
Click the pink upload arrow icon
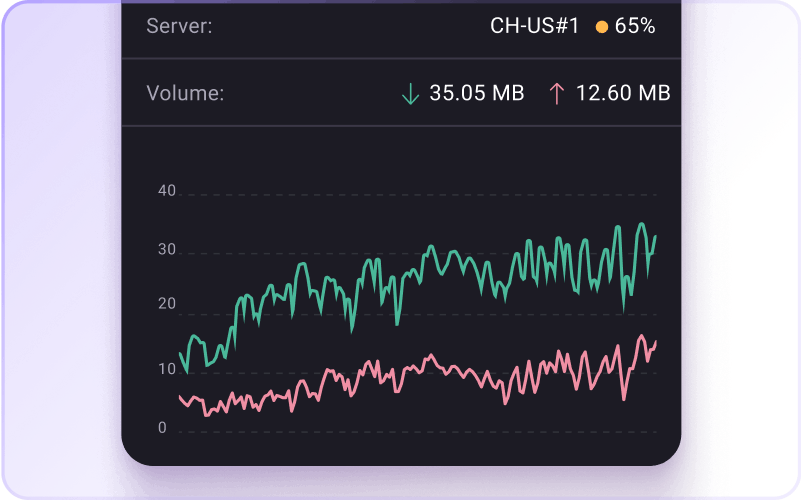pyautogui.click(x=557, y=94)
